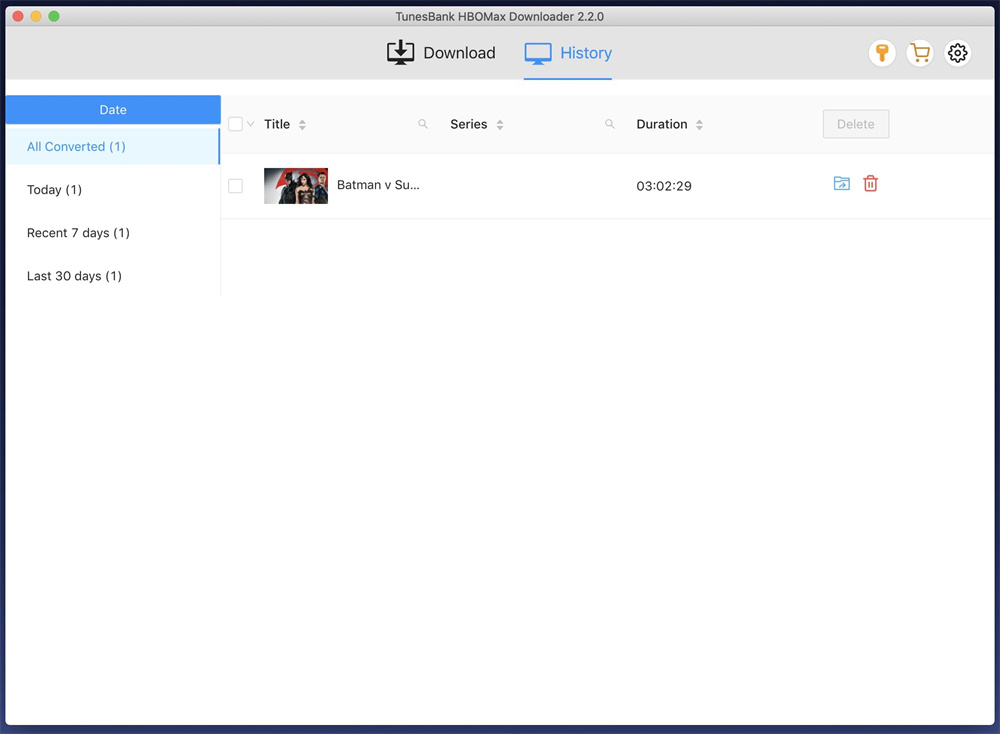Click the Date sidebar header
Screen dimensions: 1000x734
coord(113,110)
